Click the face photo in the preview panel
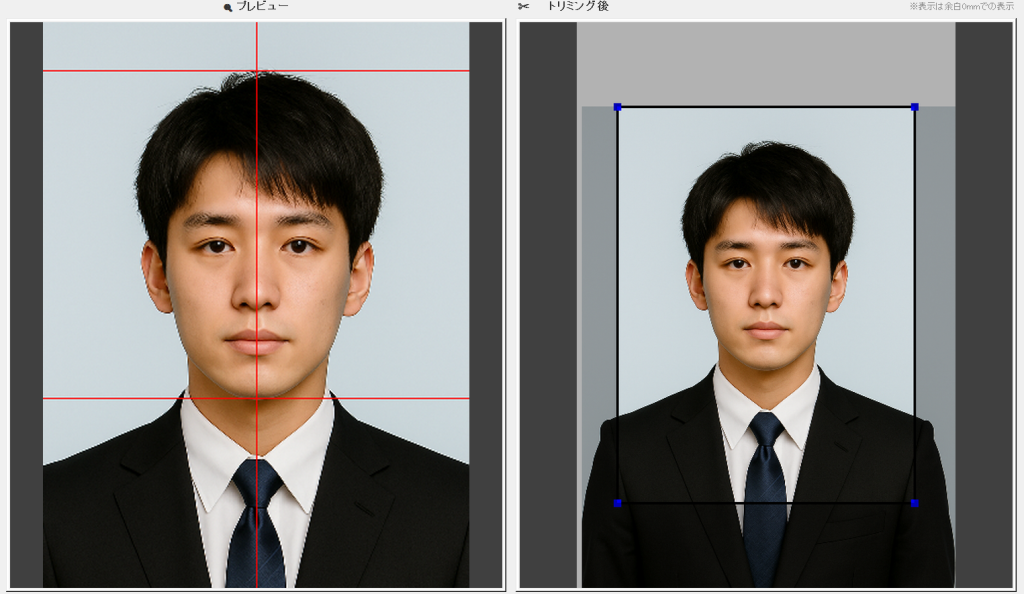The image size is (1024, 594). (x=256, y=305)
